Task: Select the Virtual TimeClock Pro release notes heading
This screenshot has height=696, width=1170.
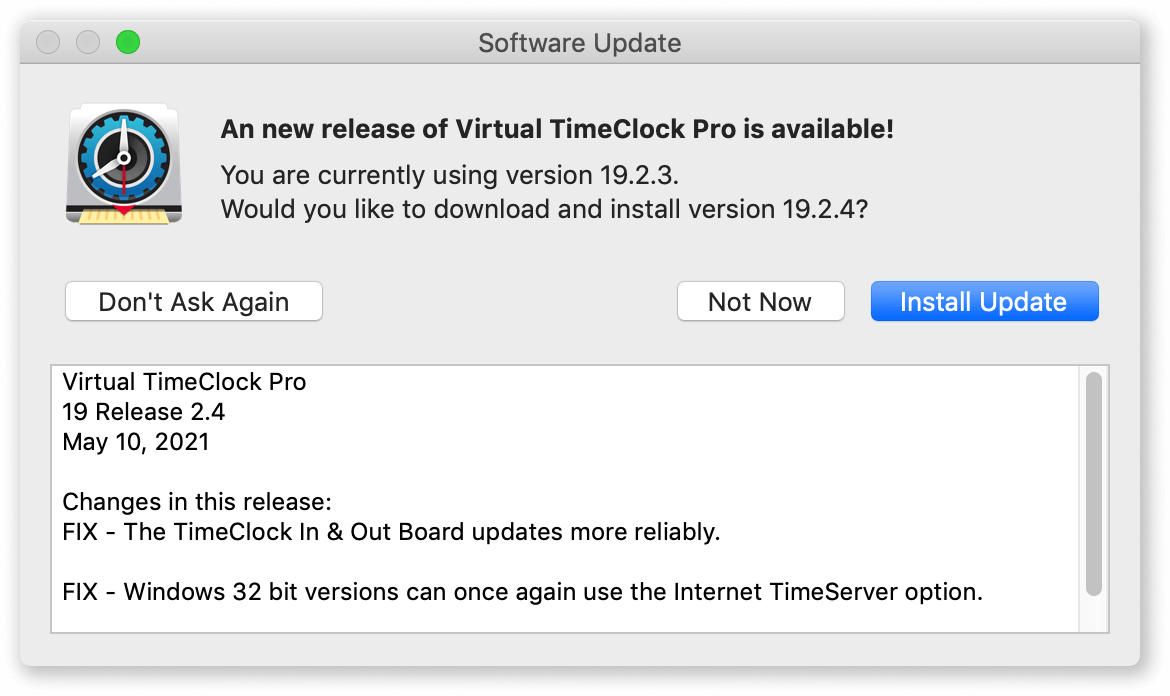Action: [x=184, y=382]
